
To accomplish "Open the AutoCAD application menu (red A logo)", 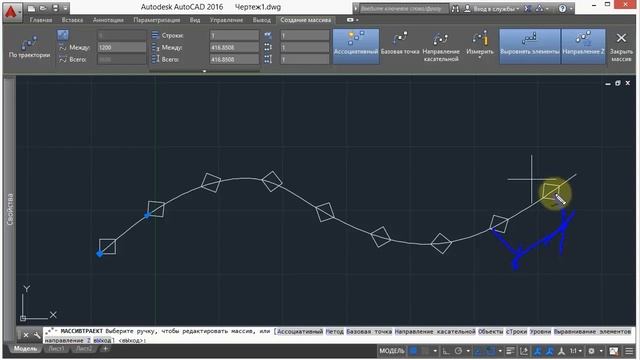I will pyautogui.click(x=11, y=12).
